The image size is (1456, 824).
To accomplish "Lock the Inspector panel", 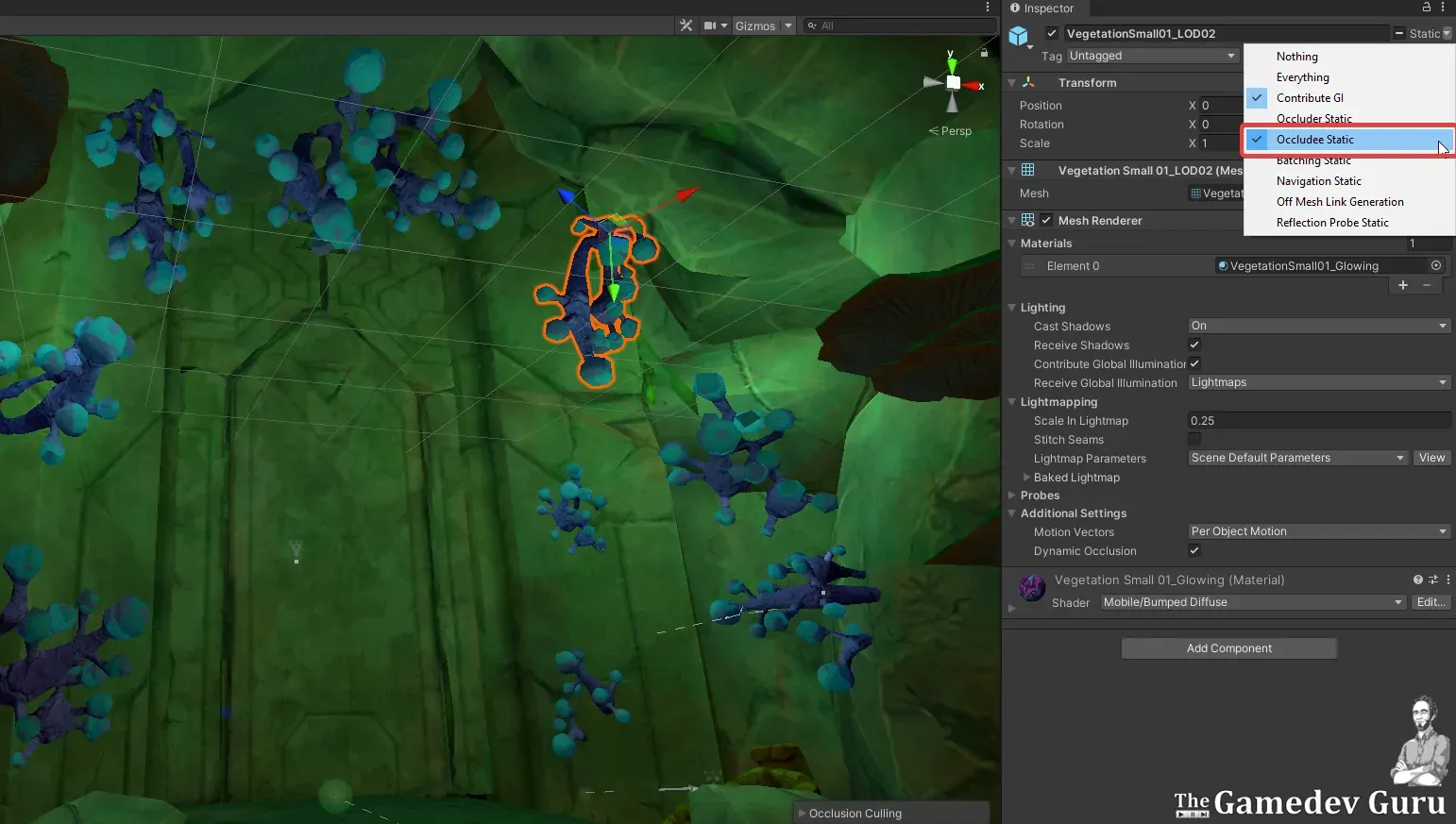I will tap(1426, 8).
